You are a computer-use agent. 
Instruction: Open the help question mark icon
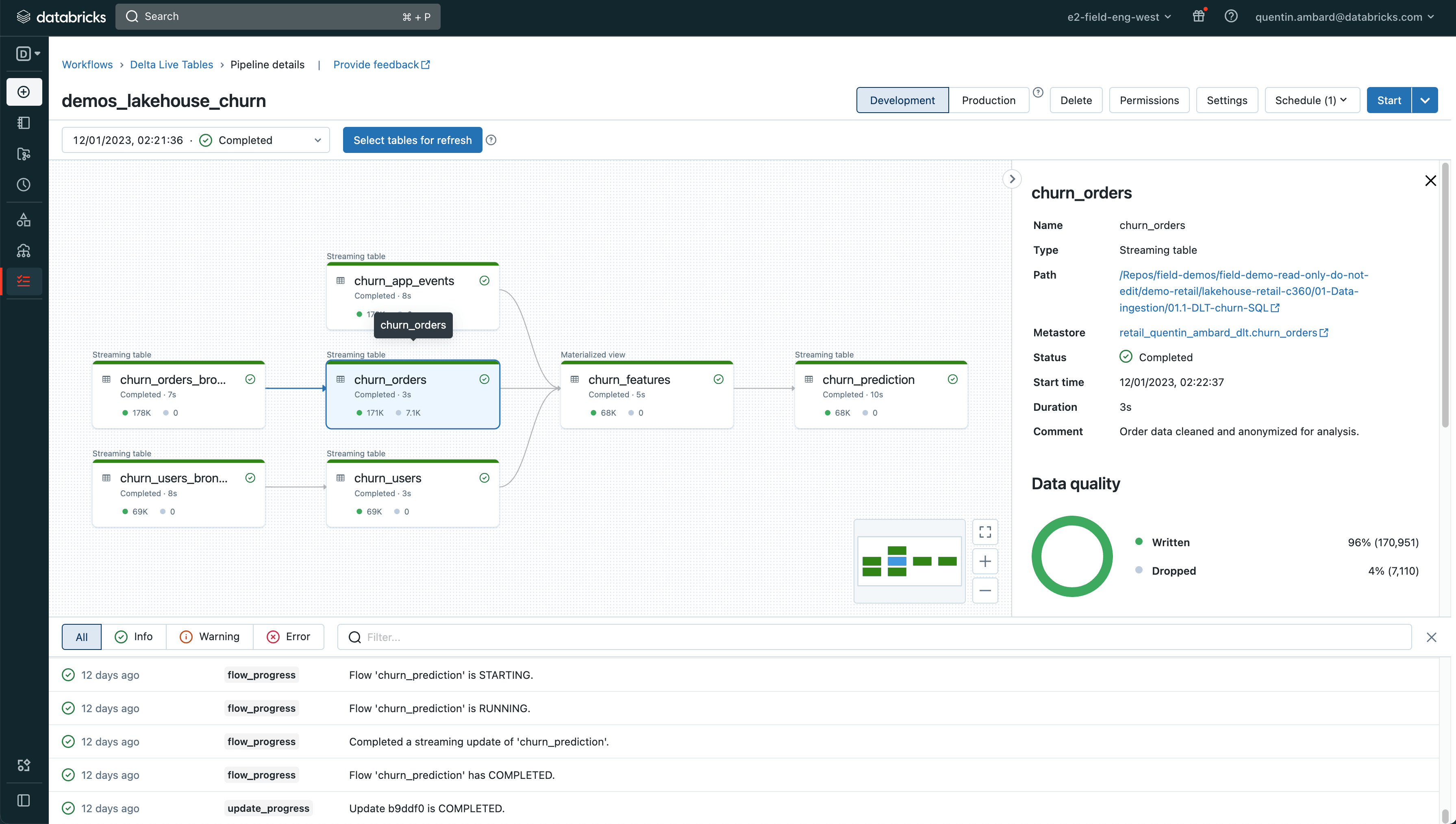pyautogui.click(x=1231, y=16)
